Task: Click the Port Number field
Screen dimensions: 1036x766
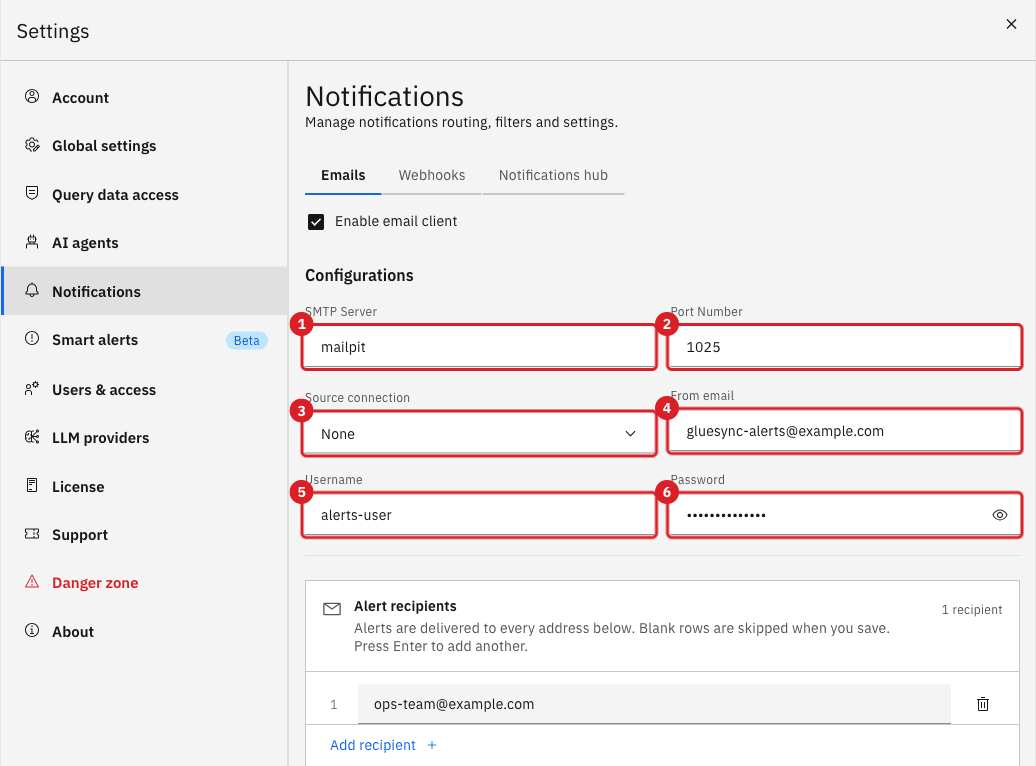Action: coord(844,347)
